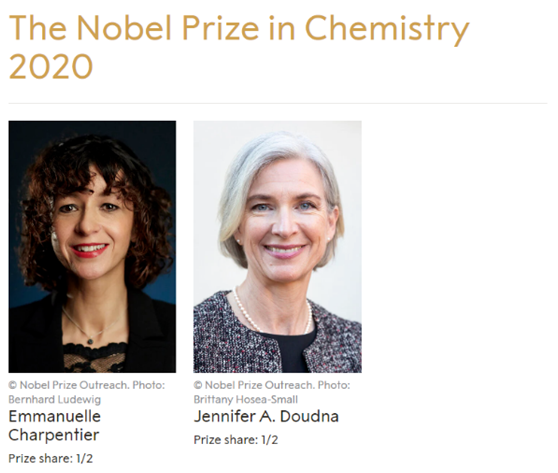
Task: Click Doudna's pearl necklace in her photo
Action: click(272, 311)
